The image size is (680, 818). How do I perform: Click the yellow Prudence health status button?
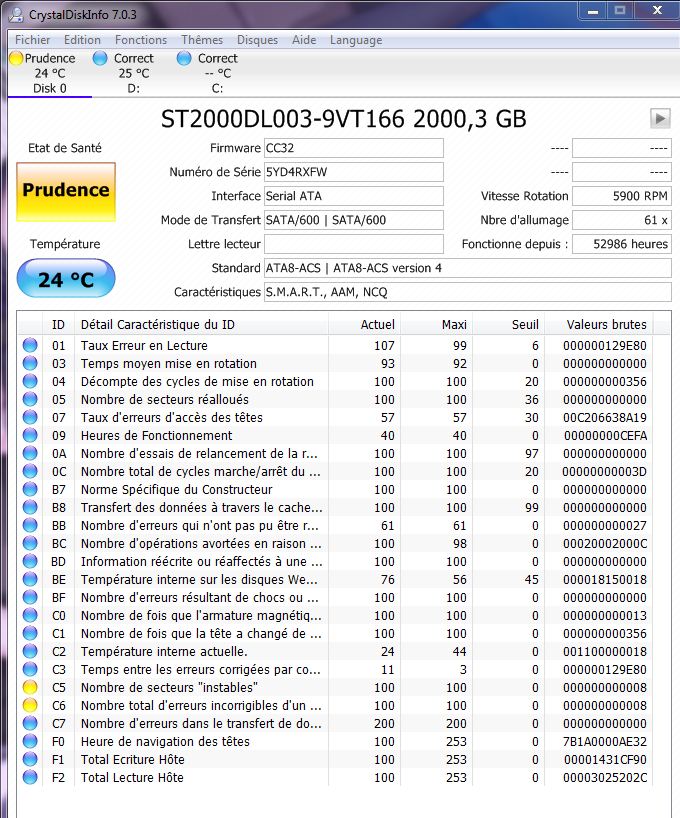coord(66,191)
